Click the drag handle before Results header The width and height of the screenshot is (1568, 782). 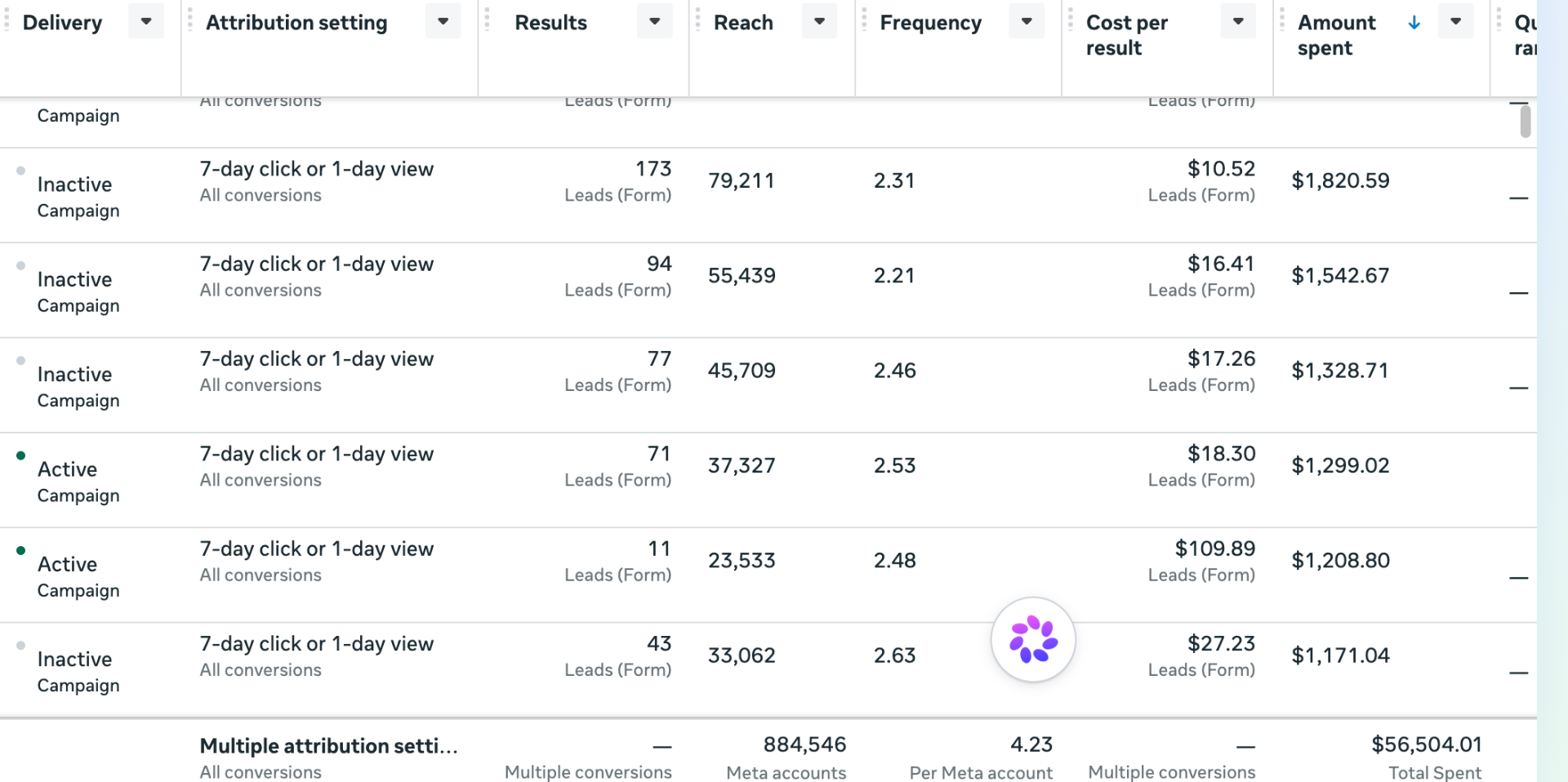487,21
